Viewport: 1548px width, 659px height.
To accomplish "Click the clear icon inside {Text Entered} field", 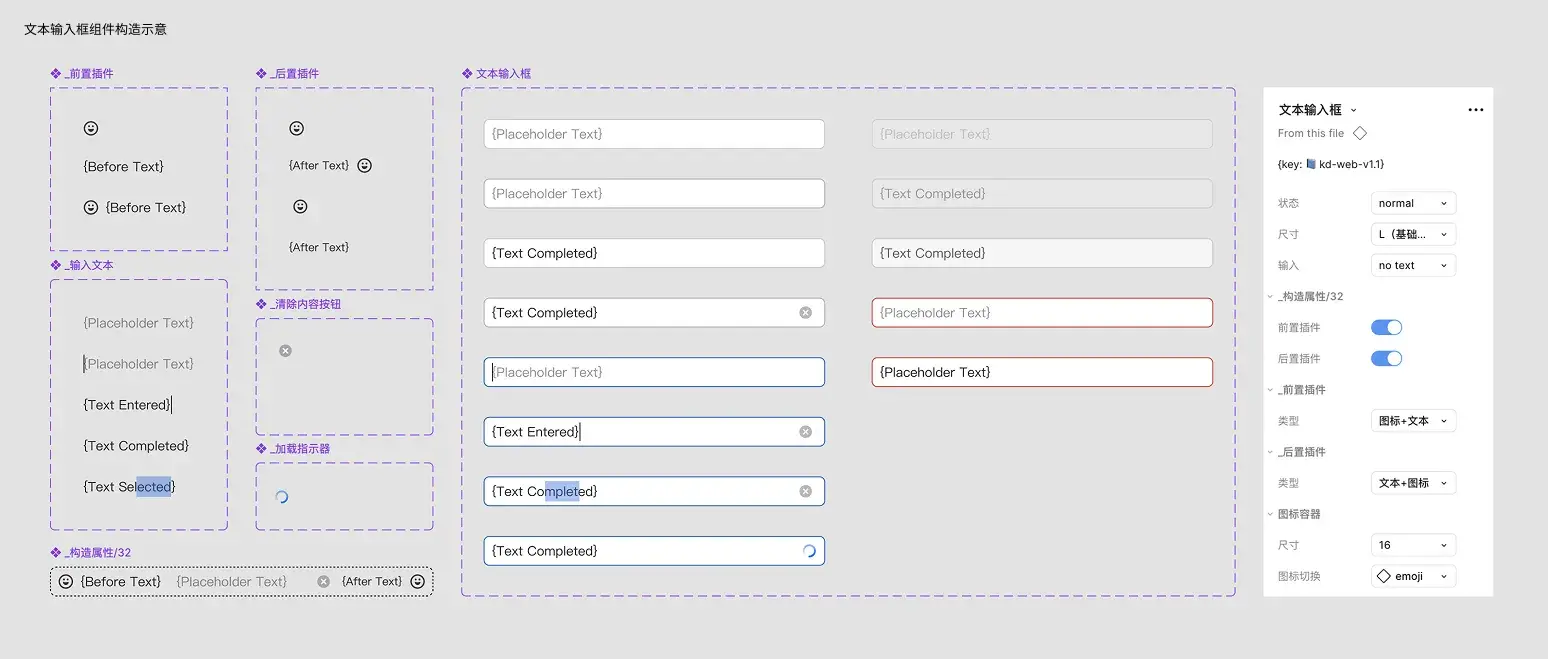I will (x=805, y=431).
